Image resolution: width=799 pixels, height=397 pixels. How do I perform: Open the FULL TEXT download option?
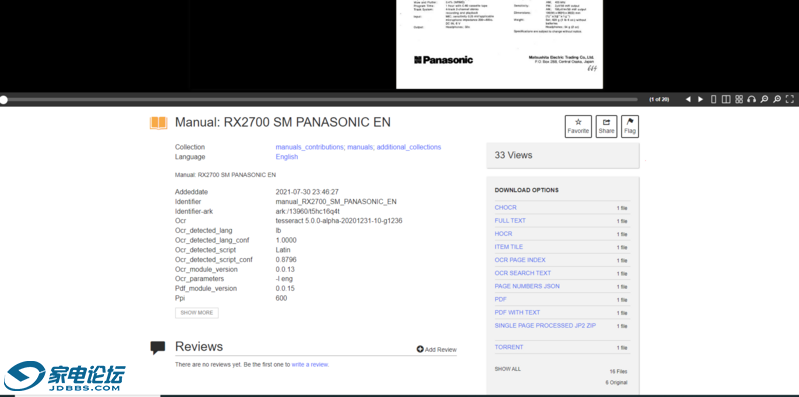click(510, 221)
